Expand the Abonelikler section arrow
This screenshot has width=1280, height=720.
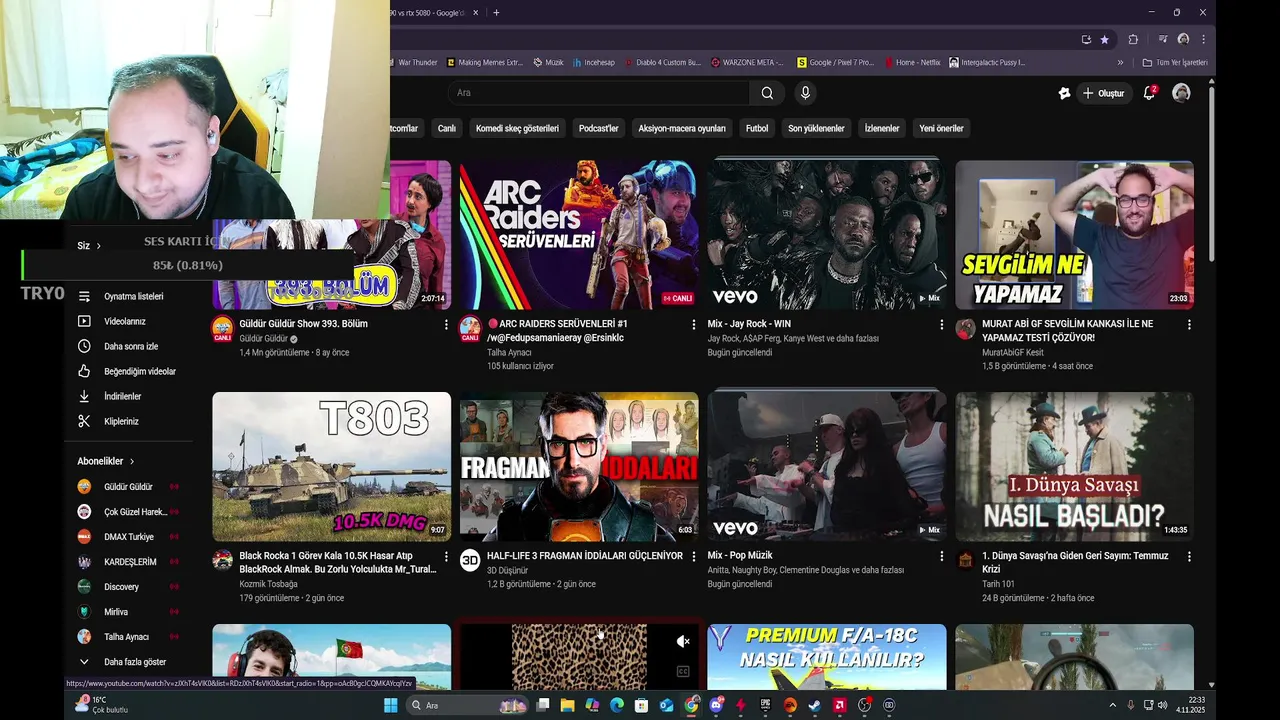point(132,461)
